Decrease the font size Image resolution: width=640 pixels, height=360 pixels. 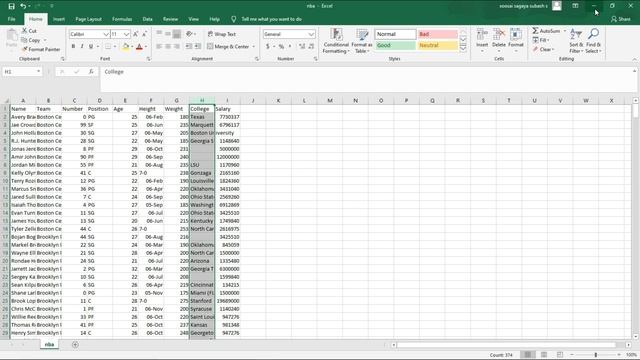144,34
